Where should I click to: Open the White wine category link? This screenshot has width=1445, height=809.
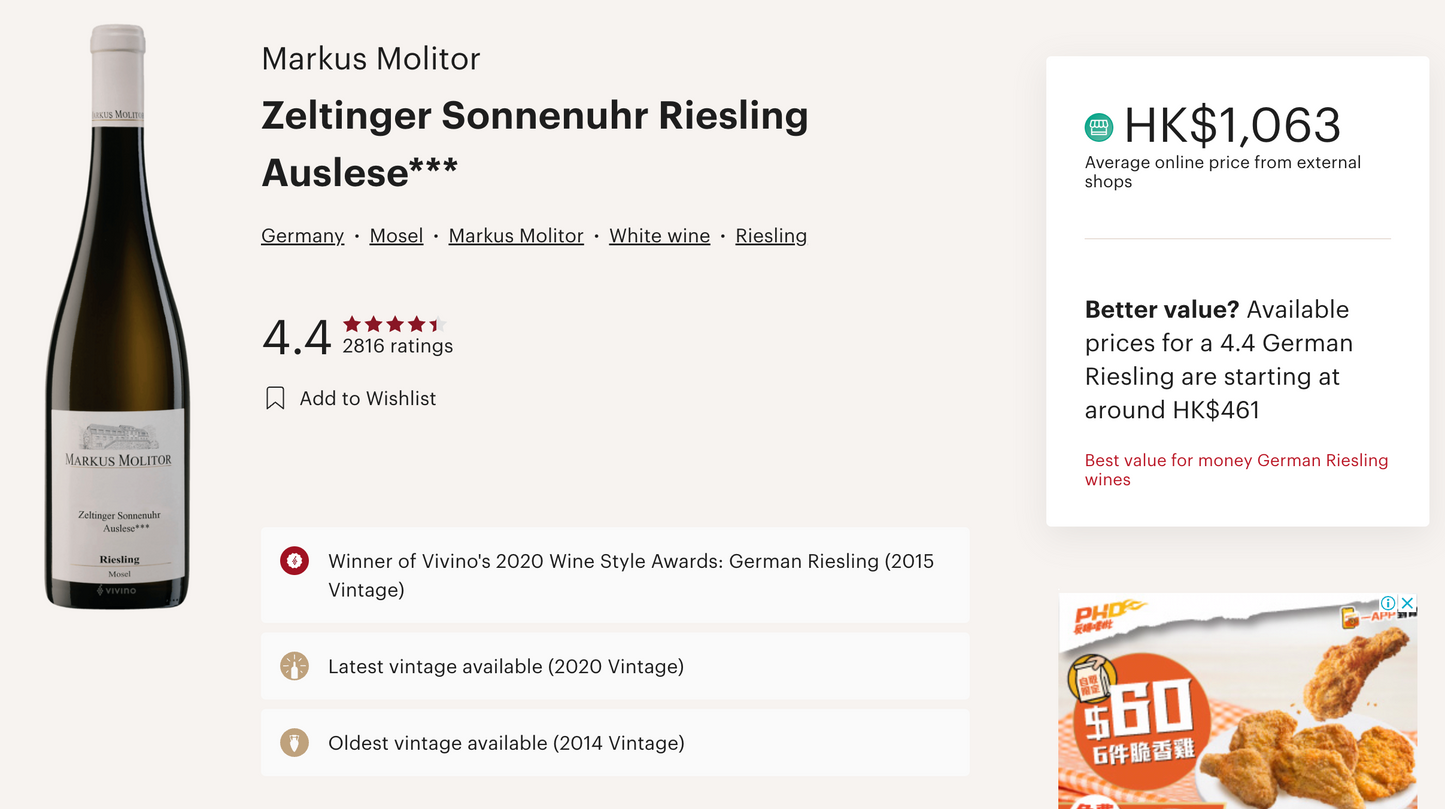click(659, 236)
